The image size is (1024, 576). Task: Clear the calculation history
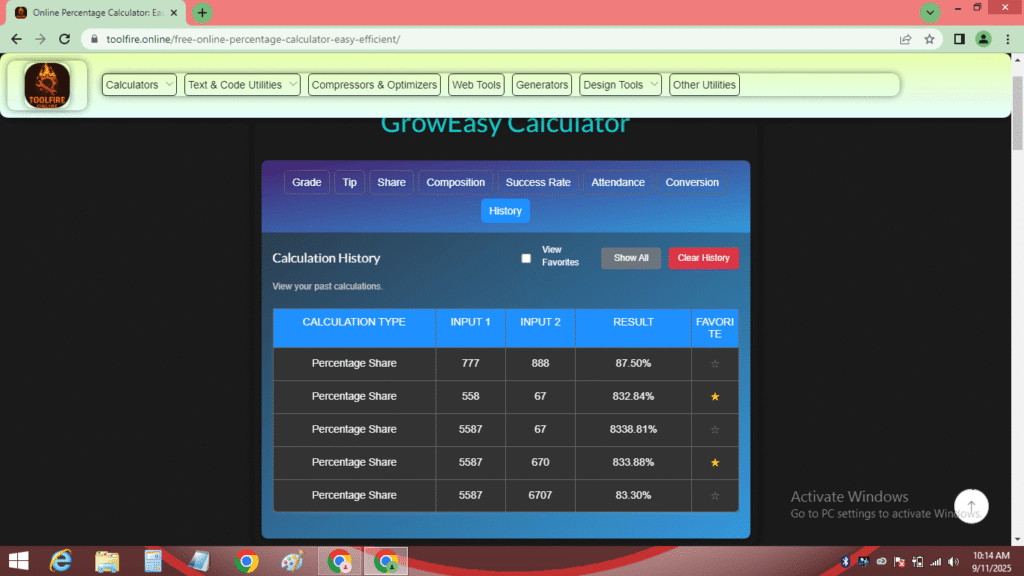coord(703,258)
